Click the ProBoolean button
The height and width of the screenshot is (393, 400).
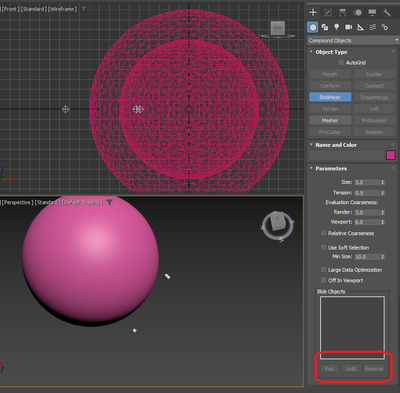[374, 120]
